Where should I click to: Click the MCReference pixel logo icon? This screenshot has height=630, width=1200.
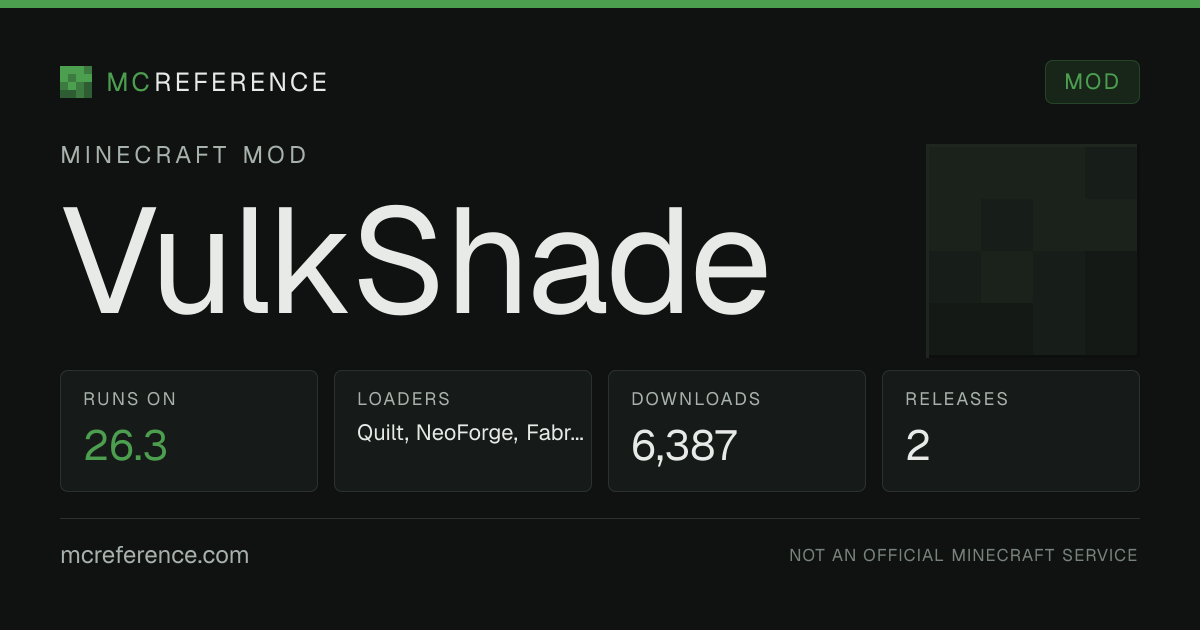point(76,82)
